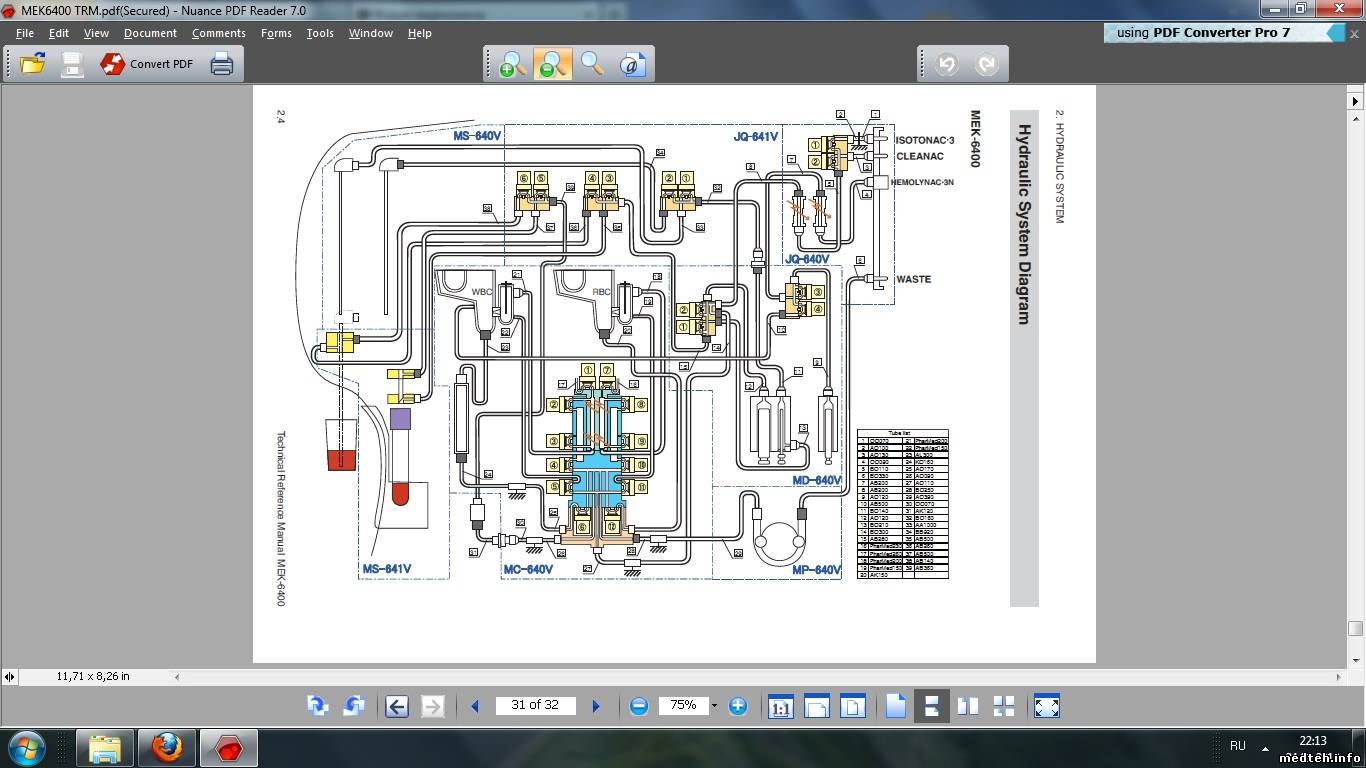The width and height of the screenshot is (1366, 768).
Task: Open the Comments menu
Action: click(x=219, y=33)
